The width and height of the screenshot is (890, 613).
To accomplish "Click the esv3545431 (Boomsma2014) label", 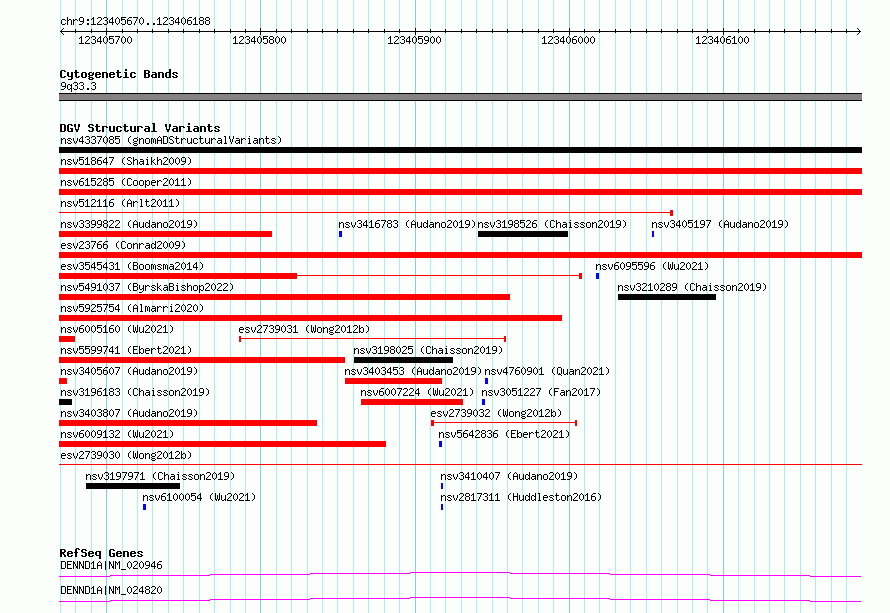I will click(x=132, y=266).
